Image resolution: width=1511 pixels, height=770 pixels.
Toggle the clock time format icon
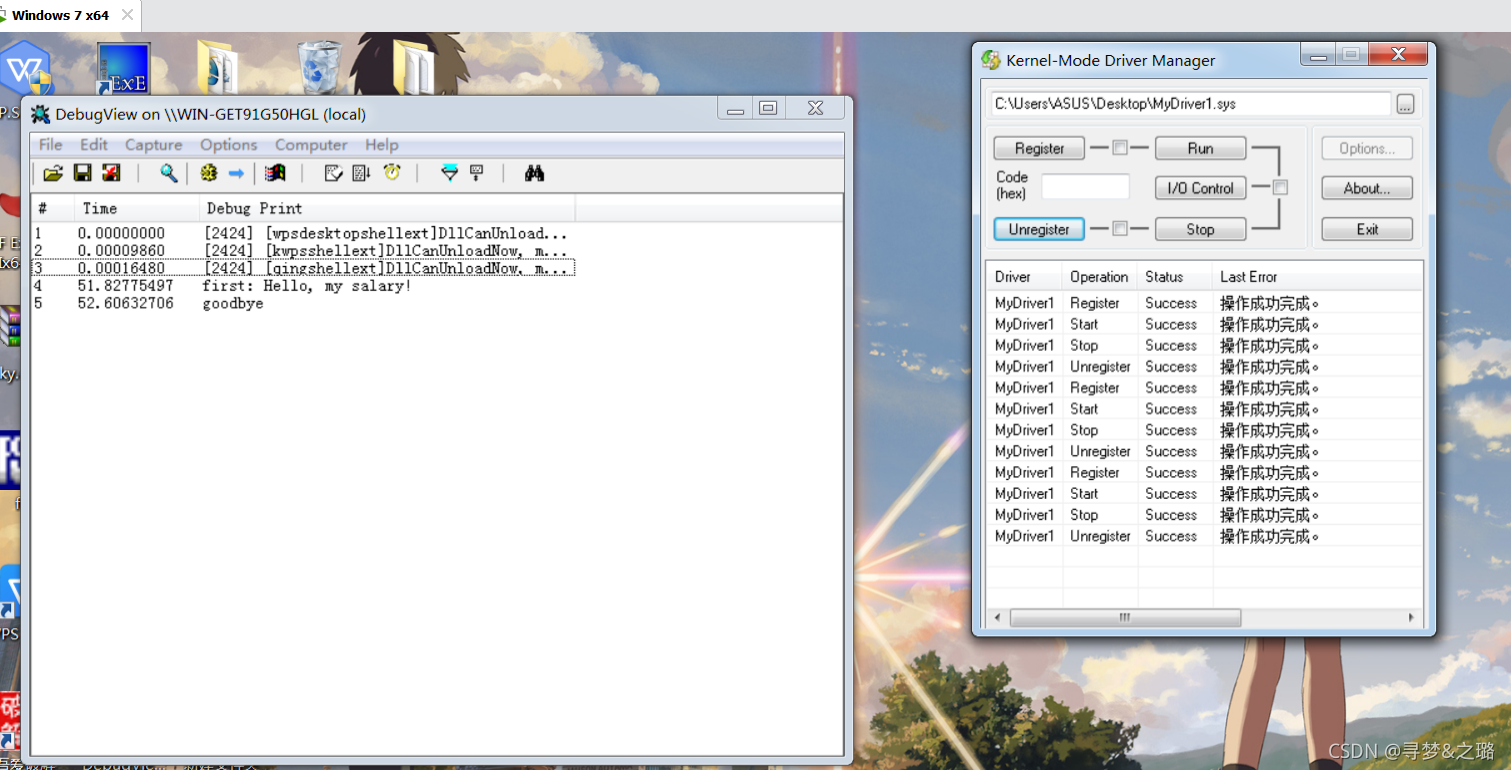coord(392,173)
